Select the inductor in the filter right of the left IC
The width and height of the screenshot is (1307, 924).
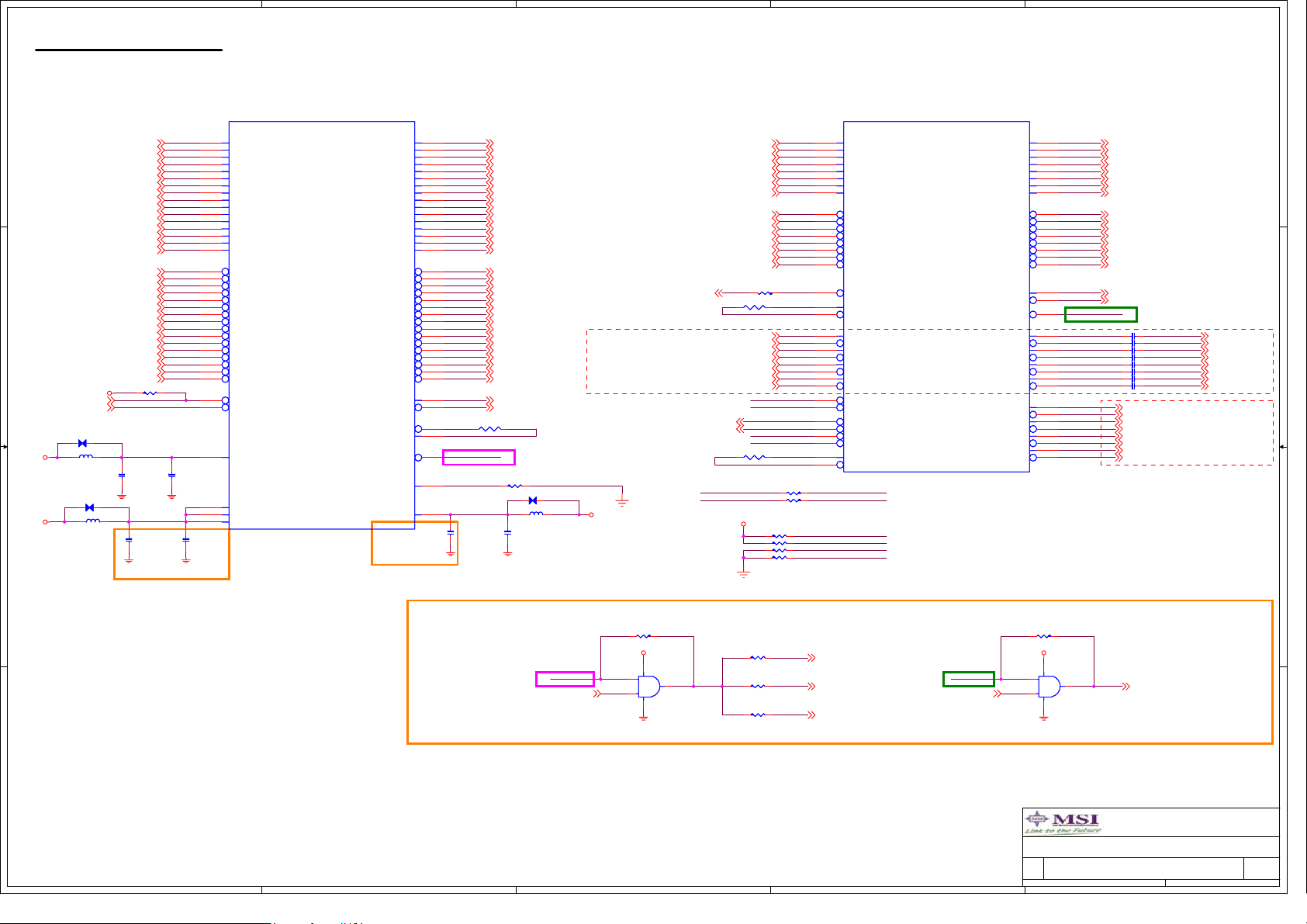[536, 514]
